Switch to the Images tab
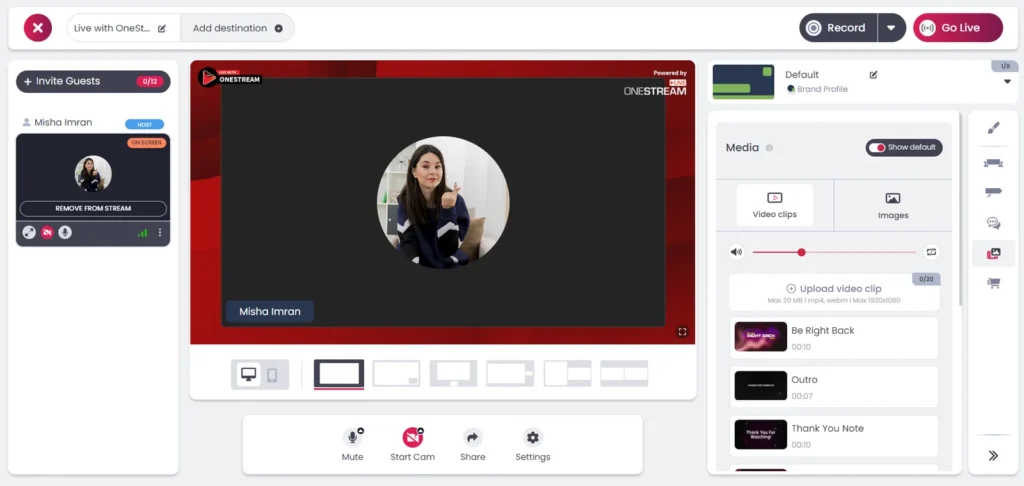This screenshot has width=1024, height=486. (892, 205)
